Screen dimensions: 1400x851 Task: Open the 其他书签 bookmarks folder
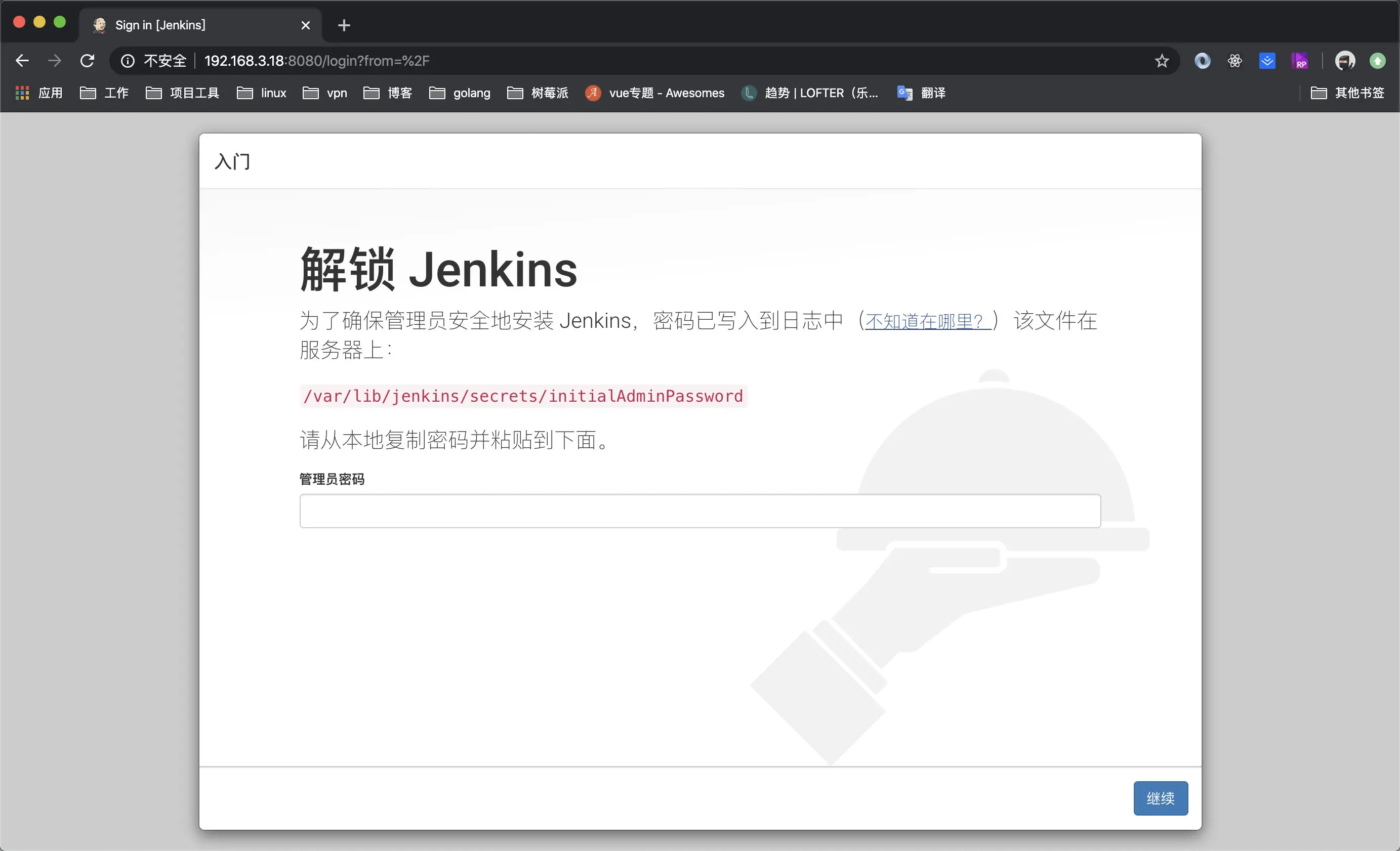[1347, 93]
